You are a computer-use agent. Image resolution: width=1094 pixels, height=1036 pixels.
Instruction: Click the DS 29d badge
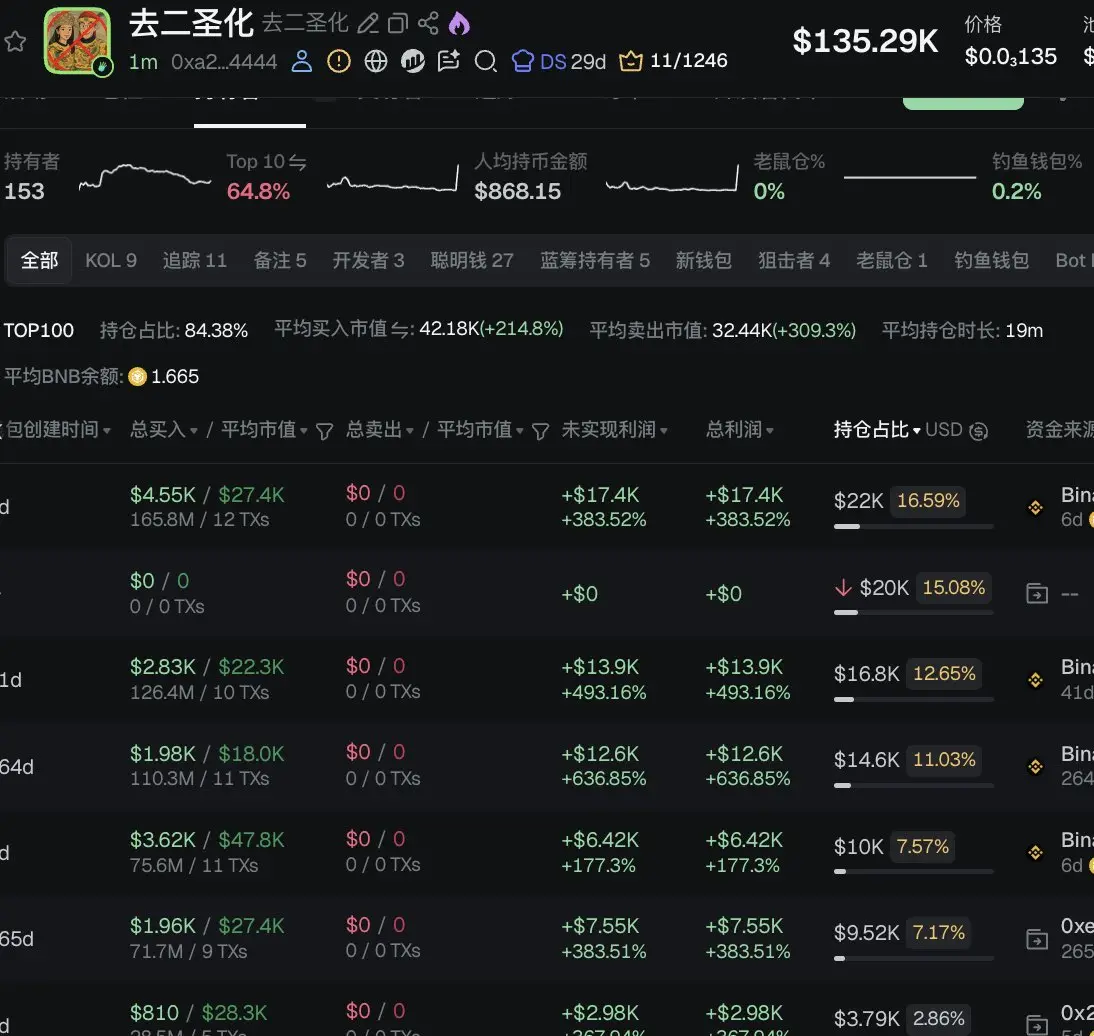click(x=559, y=61)
